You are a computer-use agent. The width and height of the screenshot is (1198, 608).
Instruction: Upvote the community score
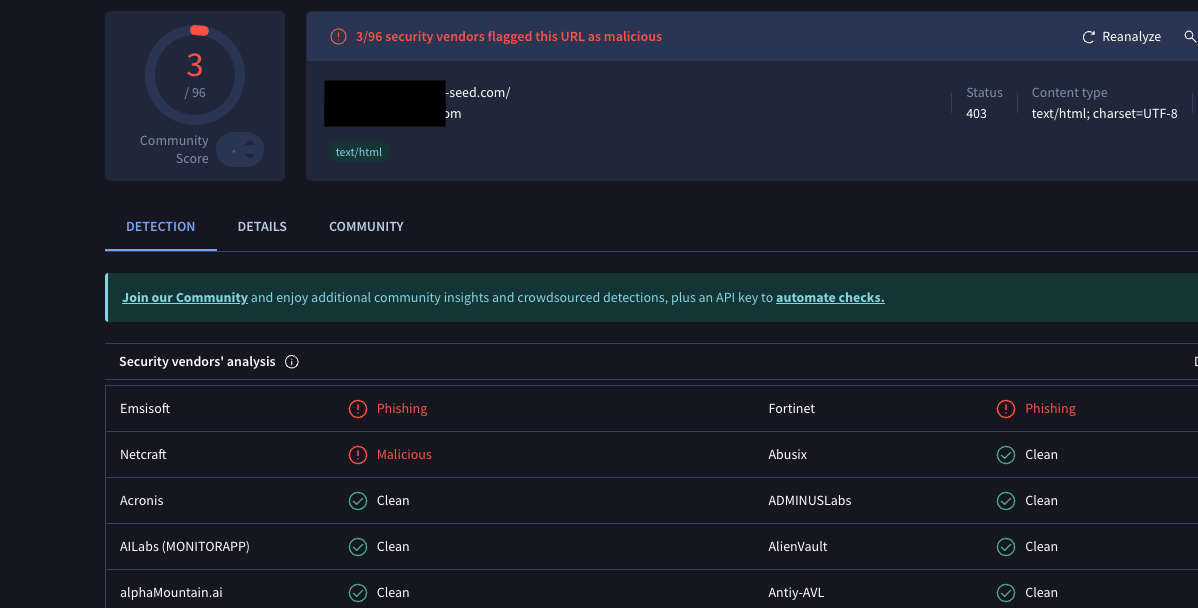point(249,143)
